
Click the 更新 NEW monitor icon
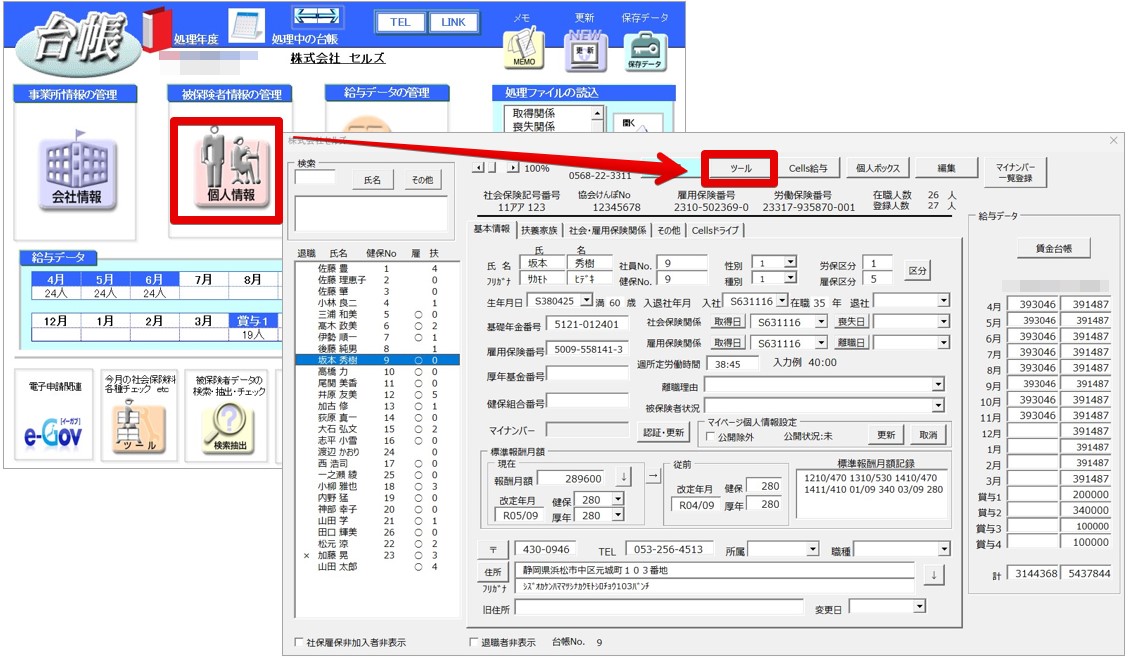pos(585,50)
